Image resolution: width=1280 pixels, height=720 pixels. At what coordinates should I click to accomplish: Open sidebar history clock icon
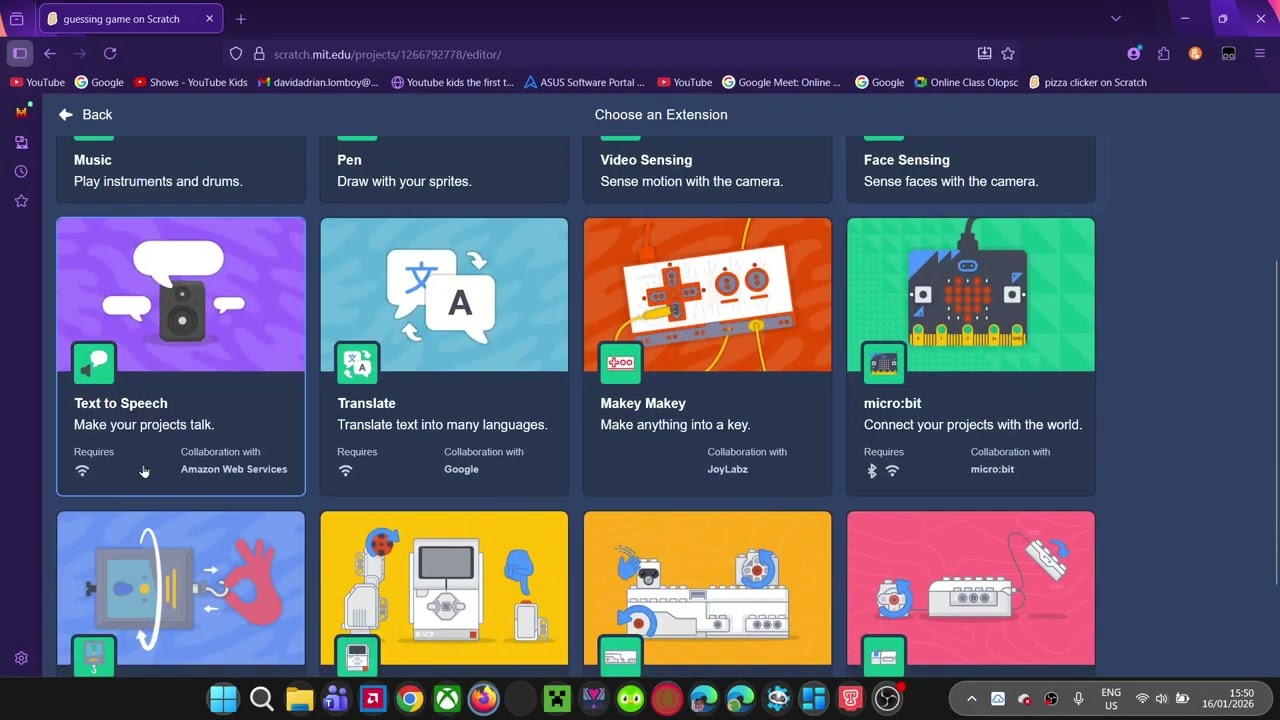click(21, 172)
